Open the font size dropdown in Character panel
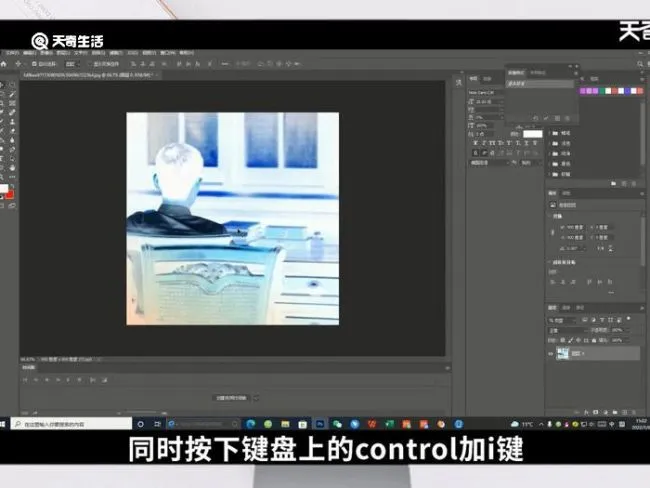The width and height of the screenshot is (650, 488). click(490, 102)
